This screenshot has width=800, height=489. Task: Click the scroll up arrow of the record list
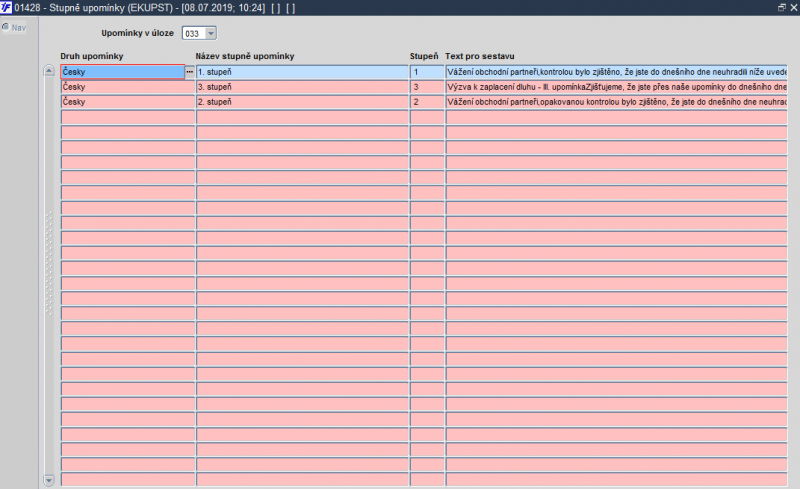click(x=49, y=71)
